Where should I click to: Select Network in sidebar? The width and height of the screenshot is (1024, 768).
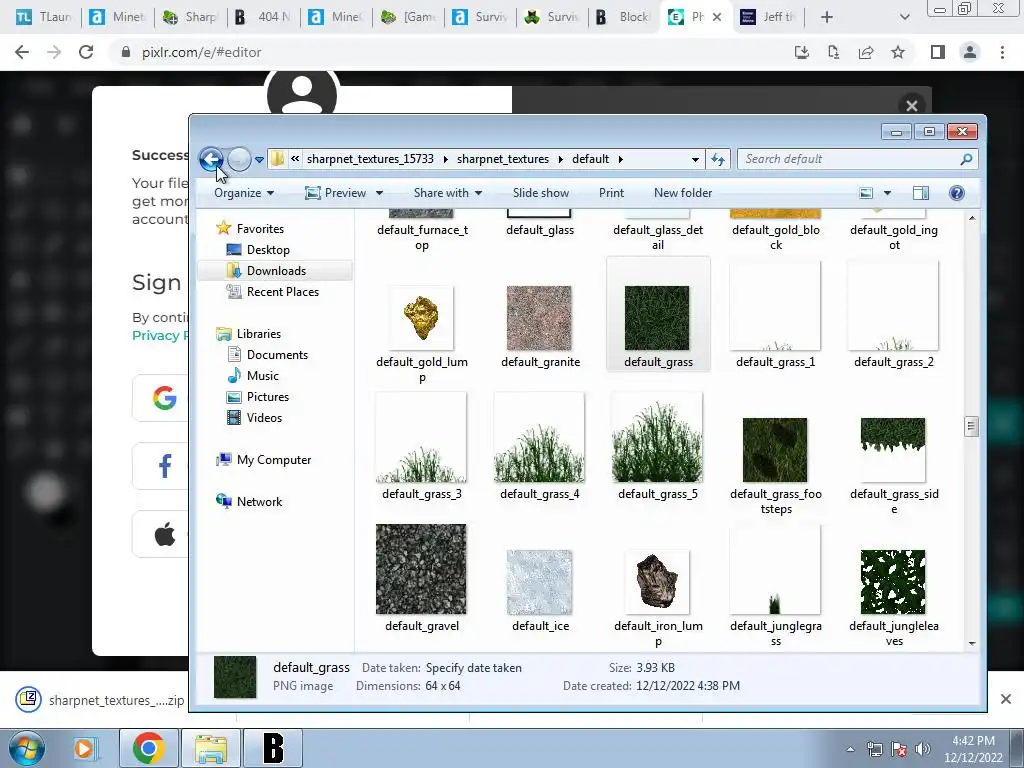(259, 502)
